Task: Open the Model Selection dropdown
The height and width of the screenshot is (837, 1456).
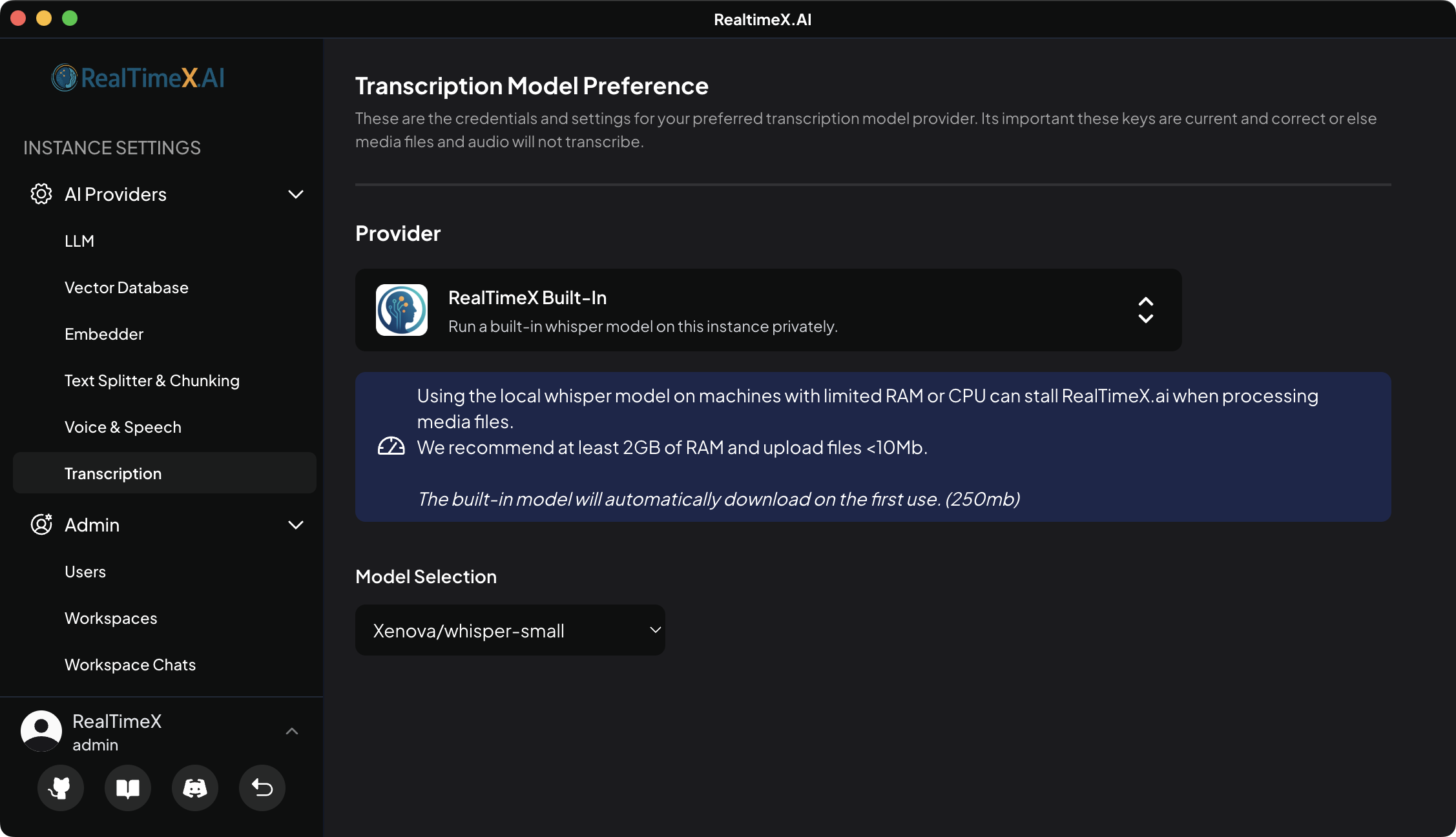Action: point(510,630)
